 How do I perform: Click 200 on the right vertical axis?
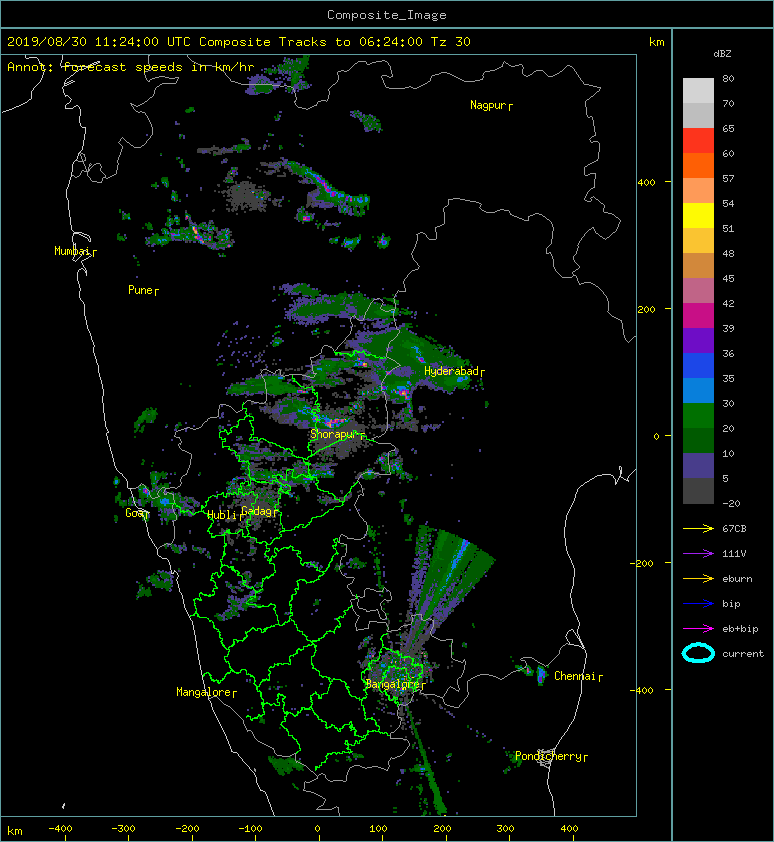(647, 309)
